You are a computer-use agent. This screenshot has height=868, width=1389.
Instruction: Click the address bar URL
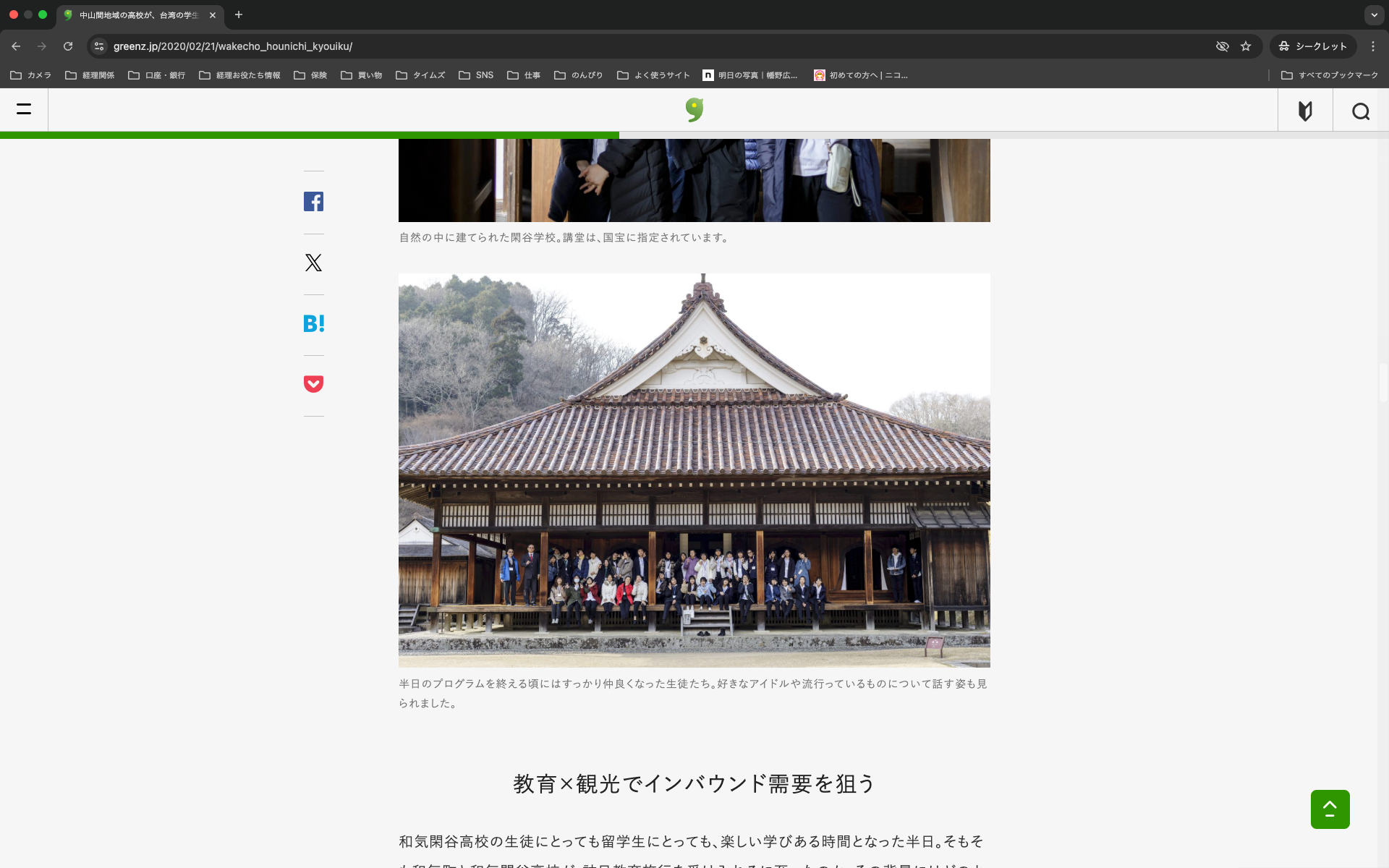click(233, 46)
